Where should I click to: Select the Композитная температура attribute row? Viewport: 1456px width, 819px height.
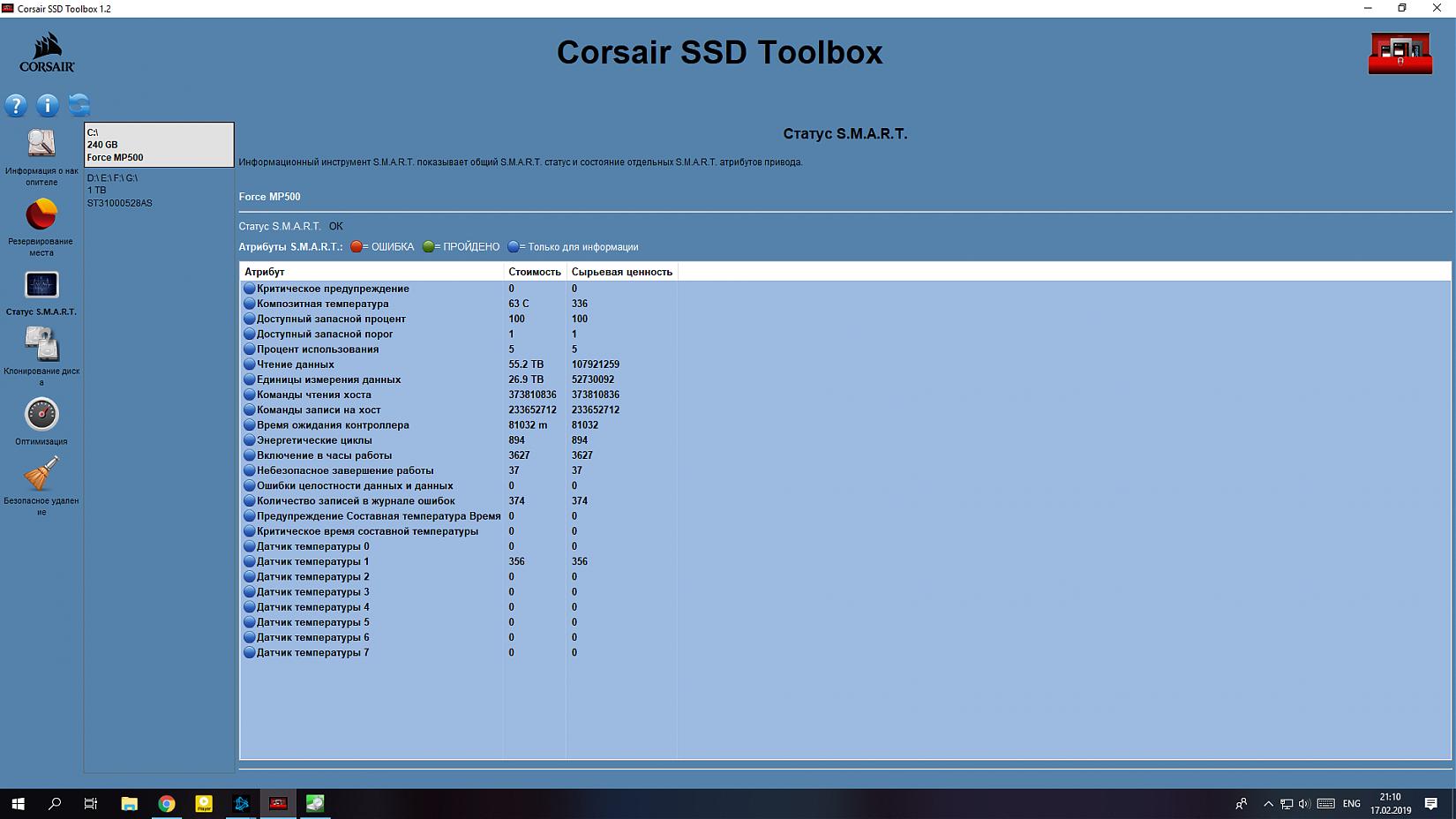pos(323,304)
